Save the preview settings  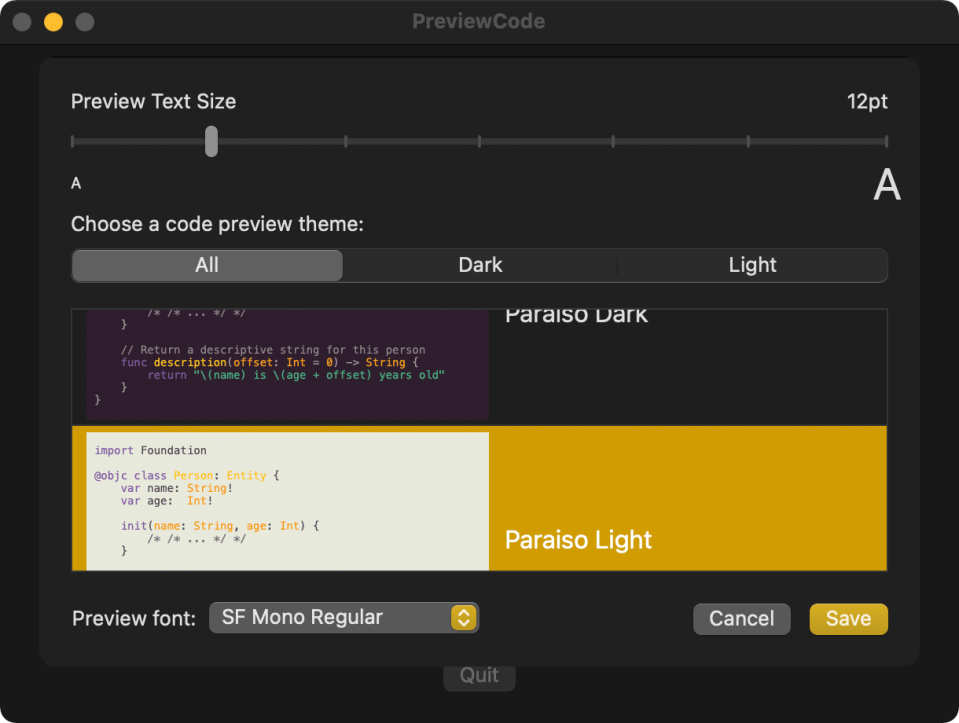coord(848,619)
